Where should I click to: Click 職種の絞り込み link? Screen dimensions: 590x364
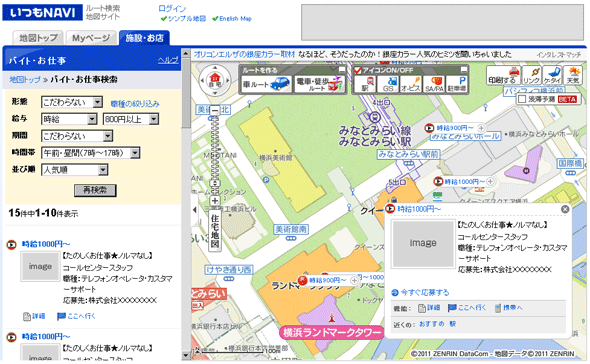tap(135, 104)
